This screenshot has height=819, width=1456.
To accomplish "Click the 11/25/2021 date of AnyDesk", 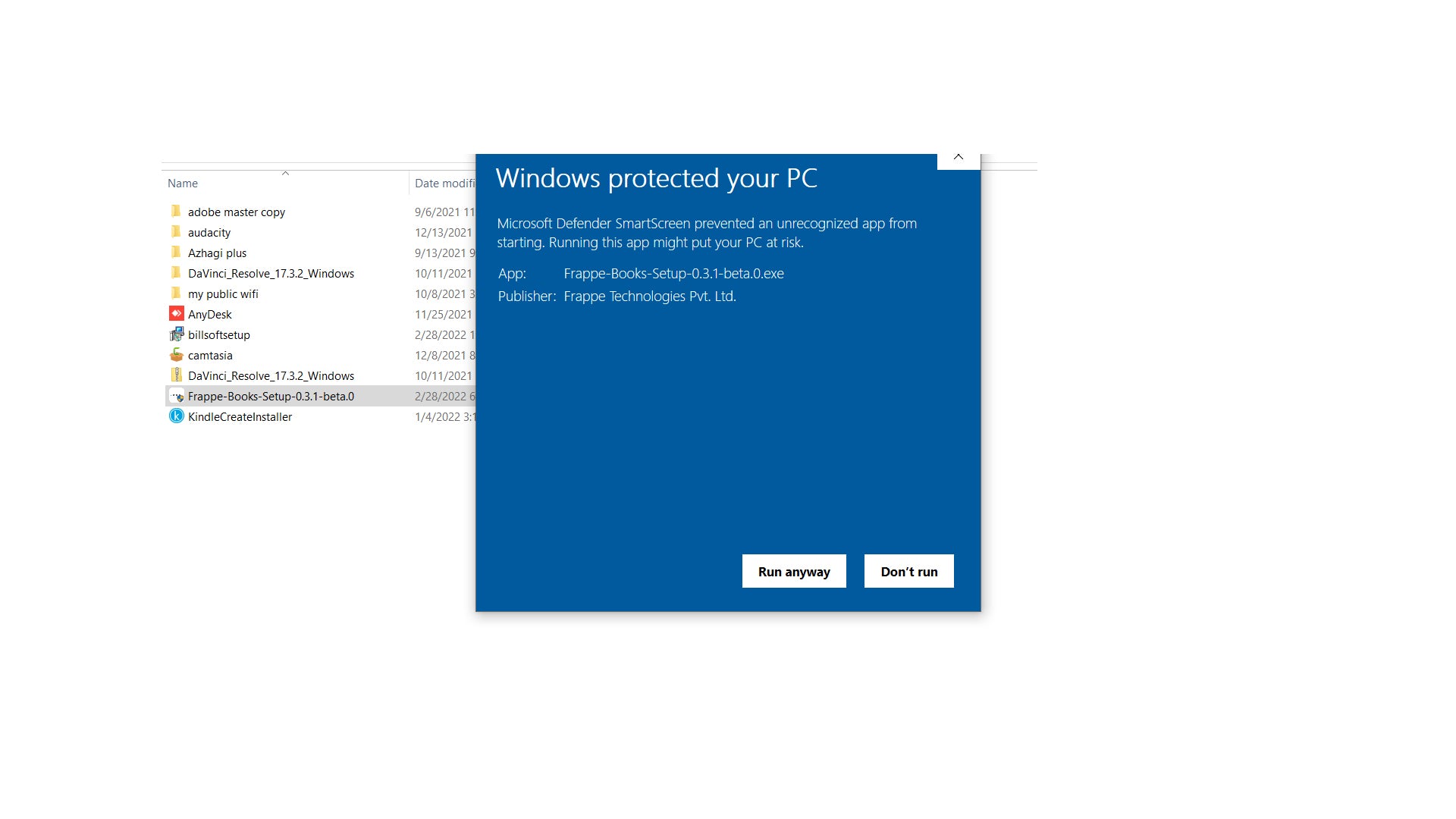I will [x=444, y=315].
